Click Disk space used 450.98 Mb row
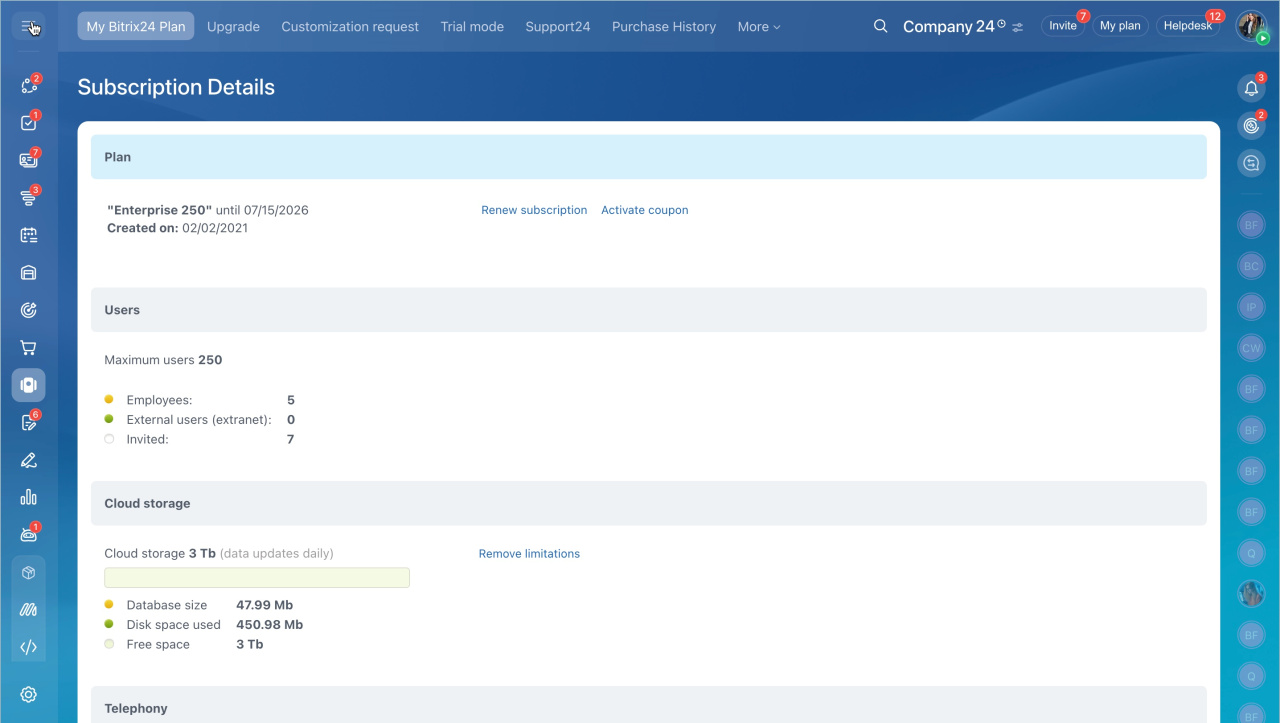The width and height of the screenshot is (1280, 723). point(204,625)
